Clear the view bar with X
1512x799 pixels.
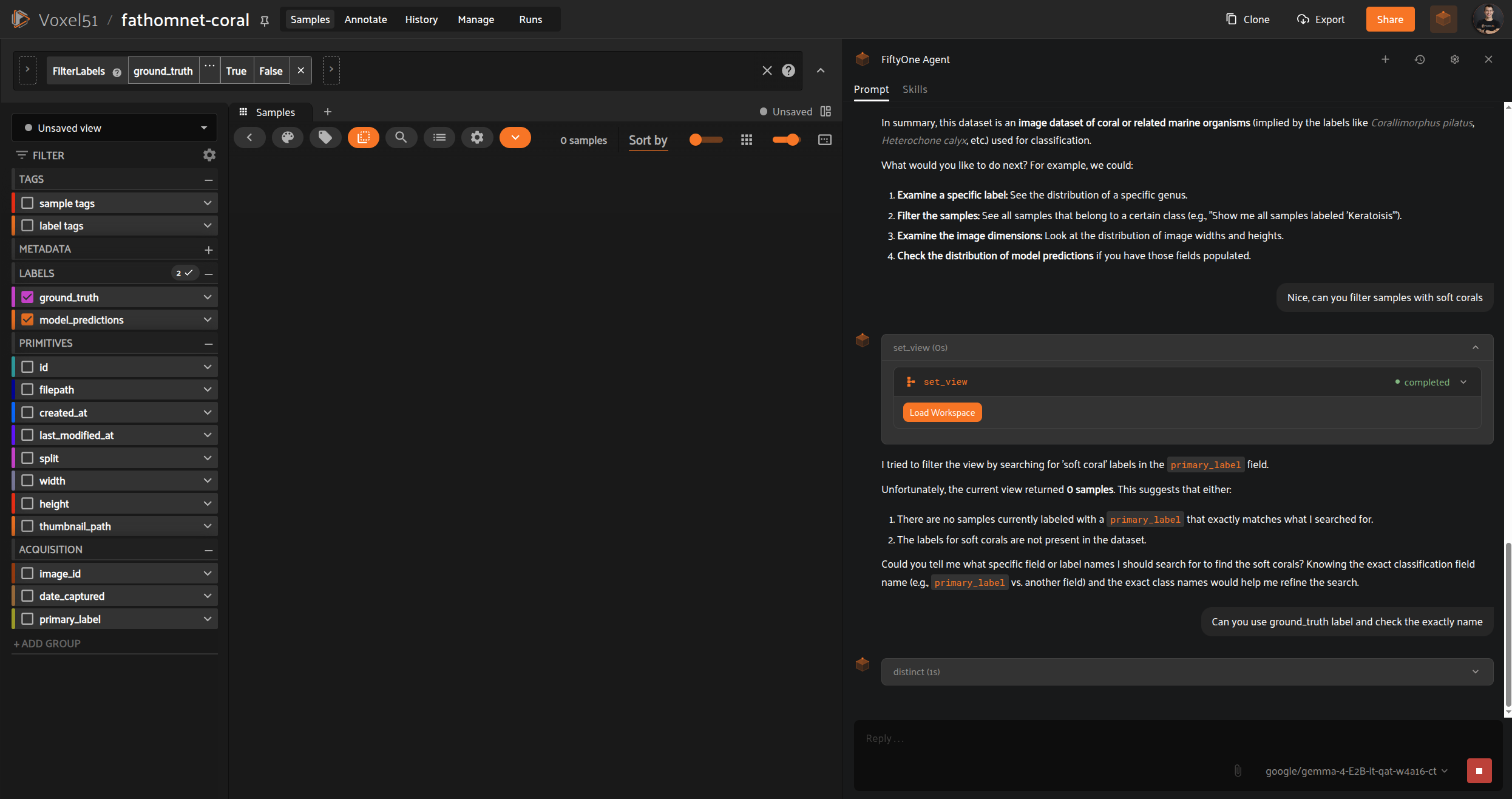click(x=767, y=71)
